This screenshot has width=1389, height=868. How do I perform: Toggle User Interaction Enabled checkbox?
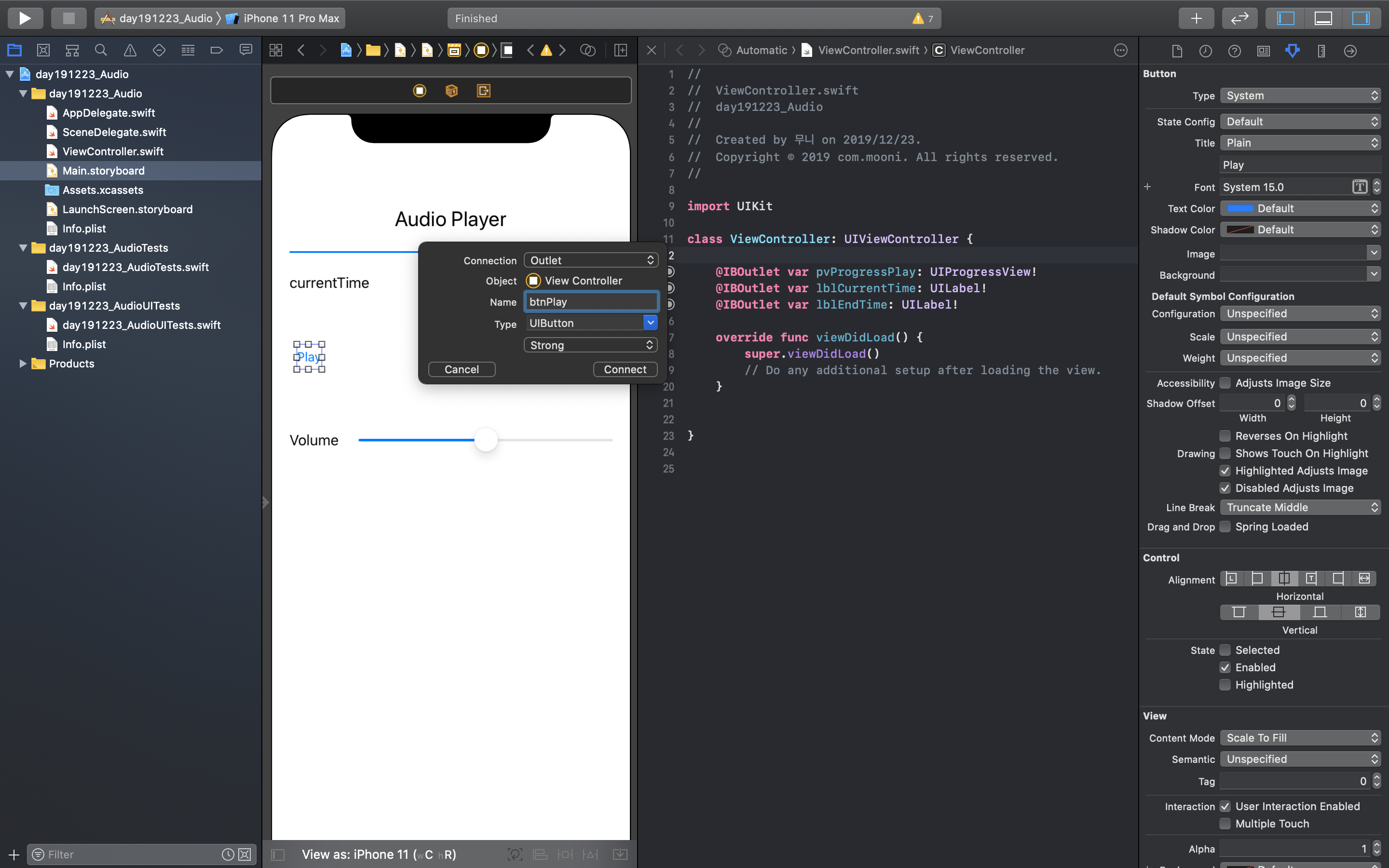point(1225,806)
